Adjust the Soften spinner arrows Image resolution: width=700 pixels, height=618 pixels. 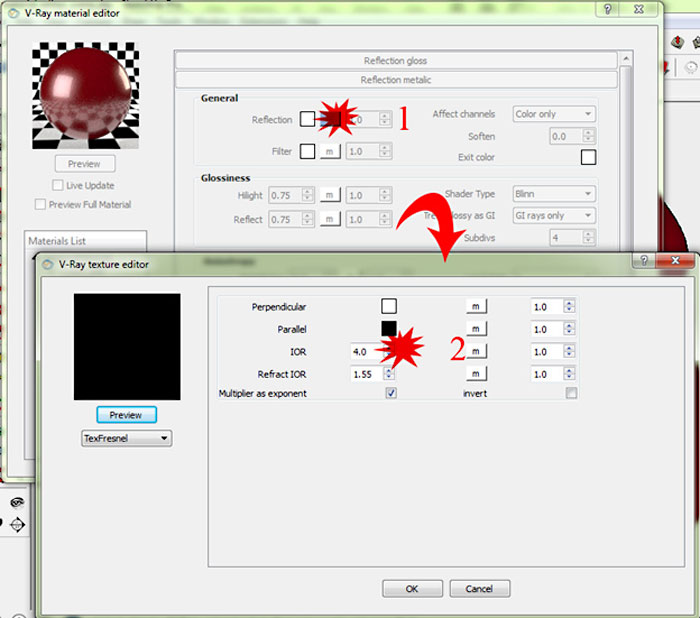[x=589, y=136]
